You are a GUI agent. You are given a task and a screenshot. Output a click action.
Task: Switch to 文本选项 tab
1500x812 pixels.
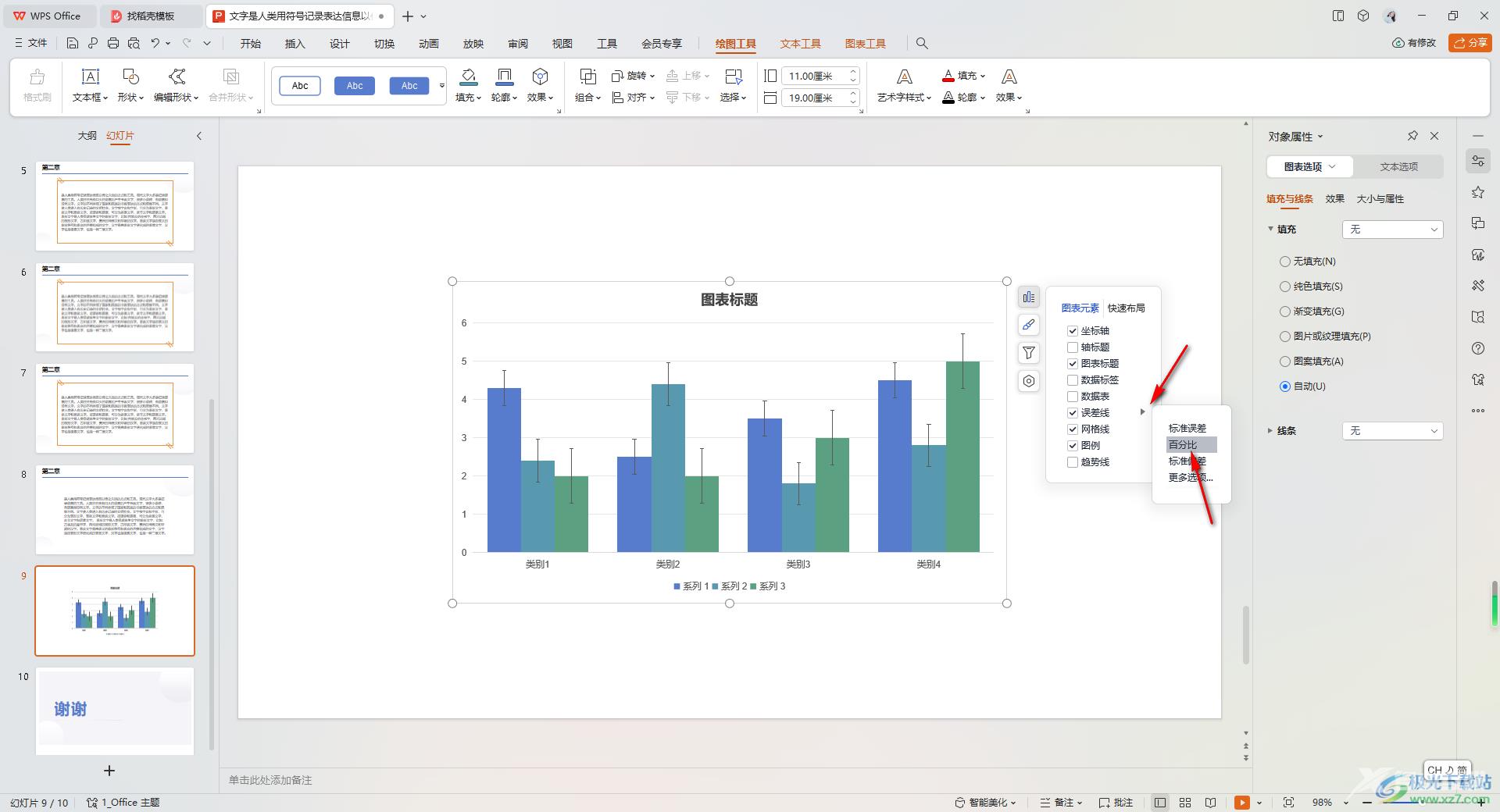click(x=1398, y=166)
